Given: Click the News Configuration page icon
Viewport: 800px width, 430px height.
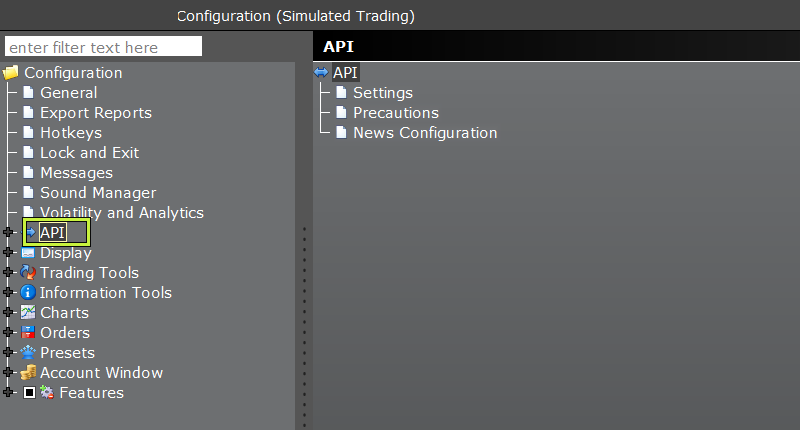Looking at the screenshot, I should point(341,132).
